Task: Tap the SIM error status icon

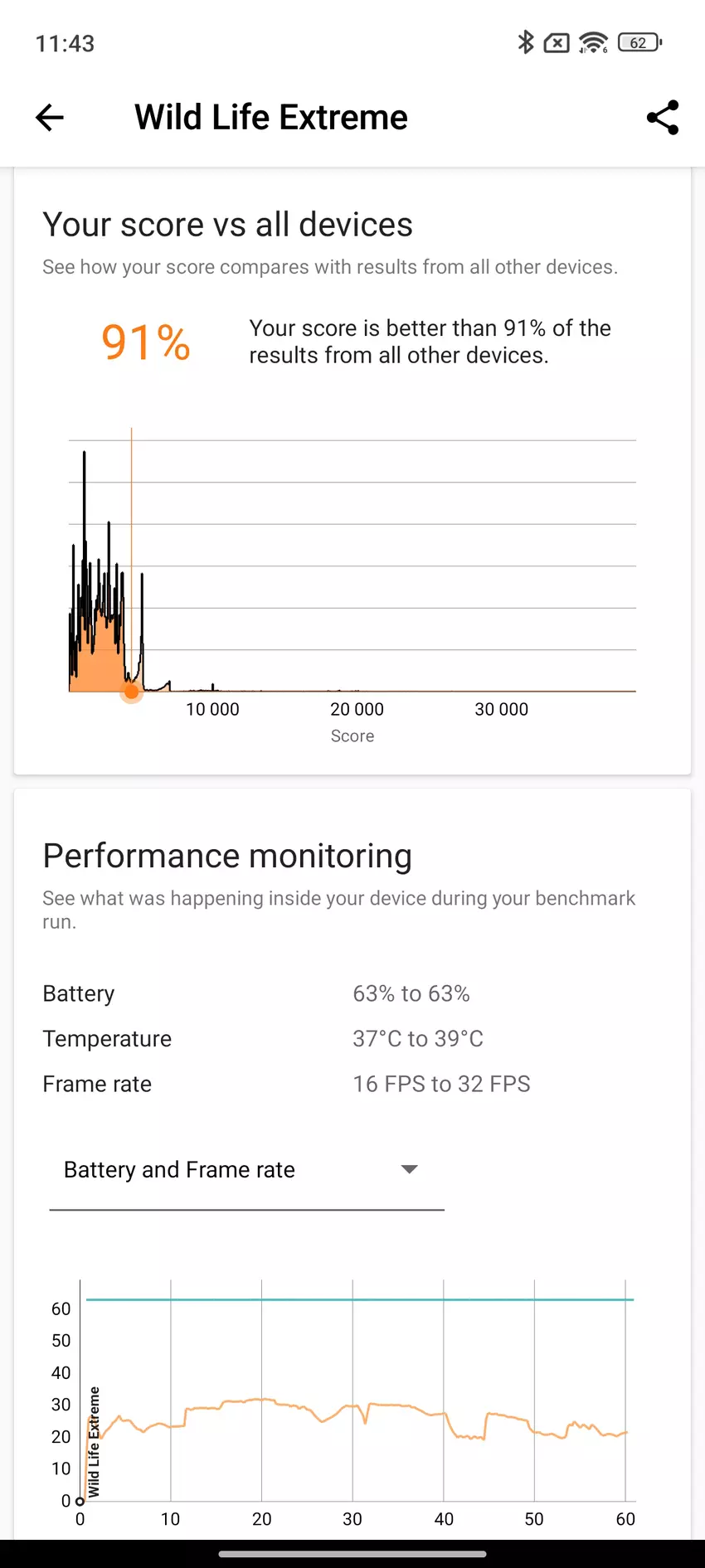Action: pos(557,42)
